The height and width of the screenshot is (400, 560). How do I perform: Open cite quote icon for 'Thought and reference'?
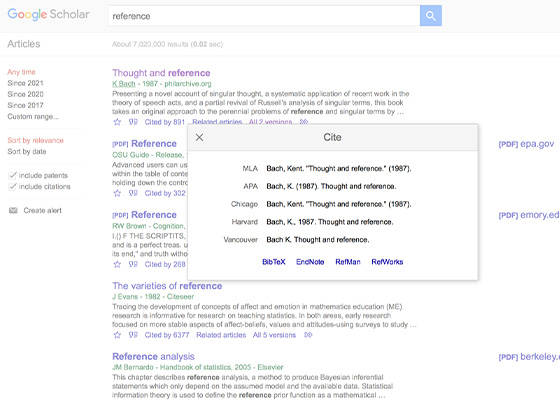click(x=133, y=122)
